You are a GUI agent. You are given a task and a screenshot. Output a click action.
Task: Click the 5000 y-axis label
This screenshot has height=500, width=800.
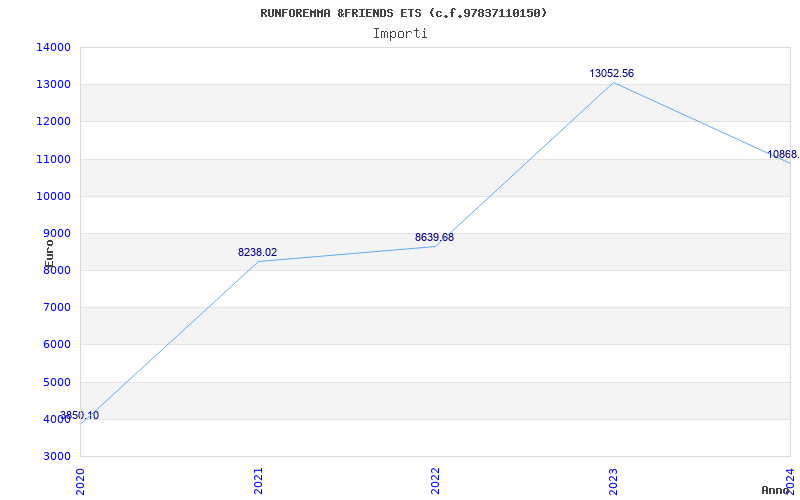pyautogui.click(x=56, y=382)
